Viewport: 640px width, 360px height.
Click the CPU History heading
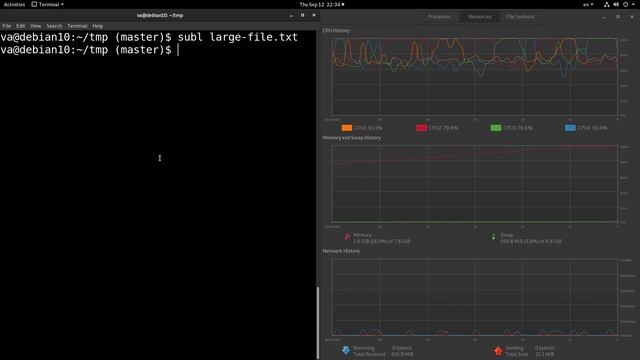tap(336, 31)
